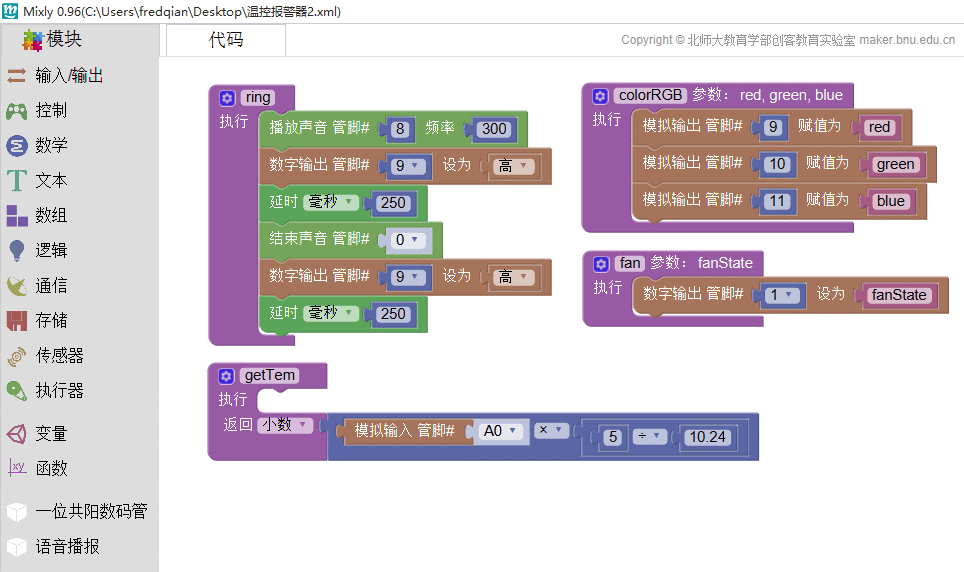Click gear icon on the fan function block
This screenshot has width=964, height=572.
click(601, 264)
